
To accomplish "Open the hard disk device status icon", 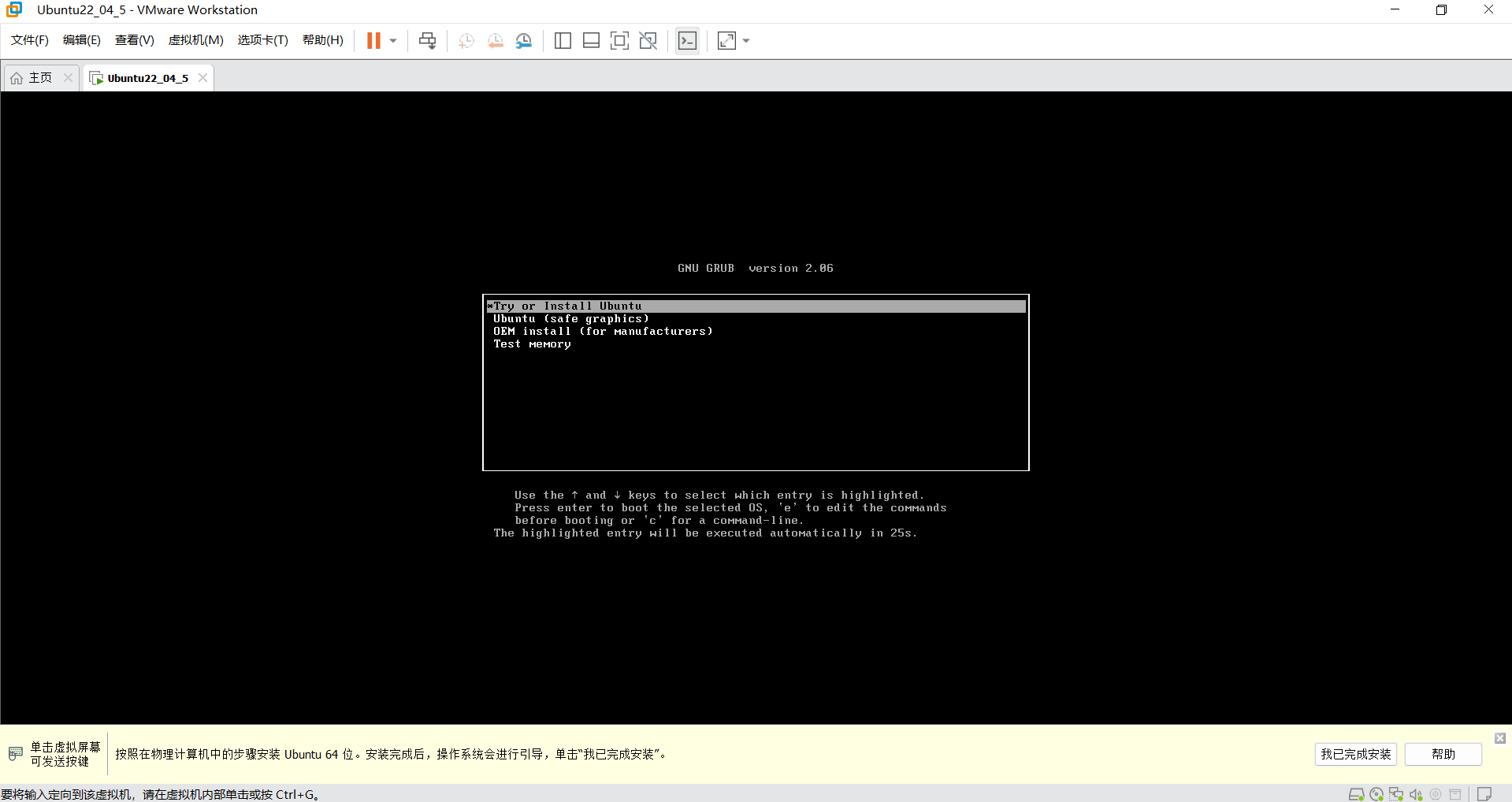I will 1356,794.
